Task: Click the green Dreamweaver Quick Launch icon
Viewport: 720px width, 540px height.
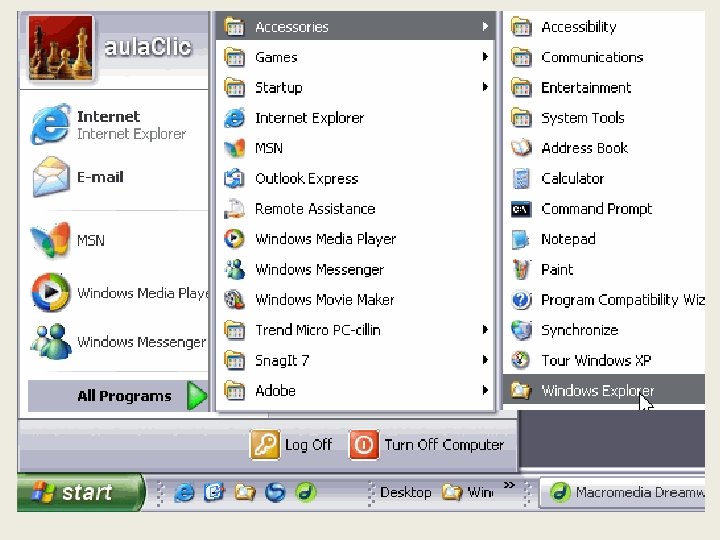Action: click(306, 492)
